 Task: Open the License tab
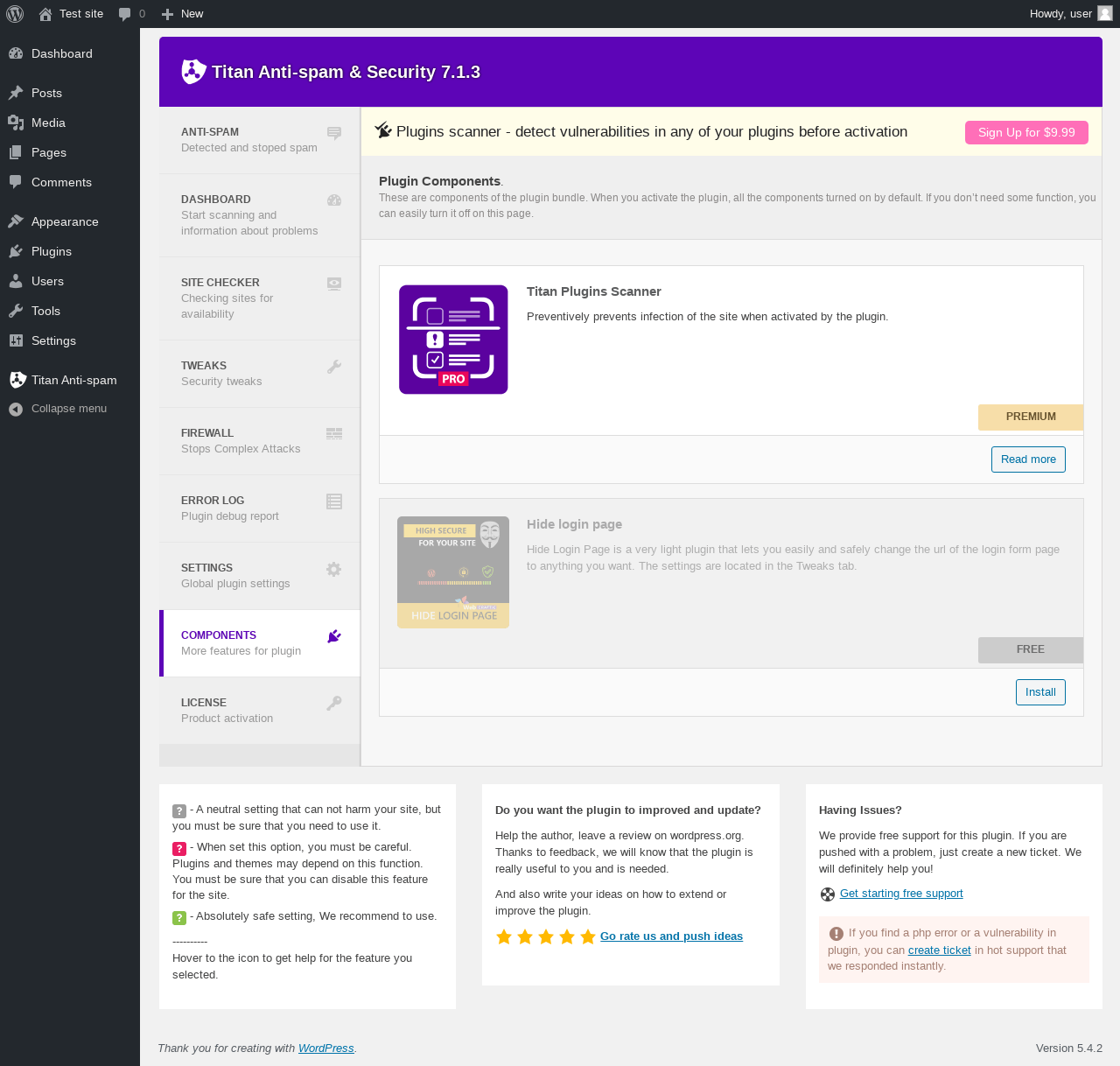260,711
